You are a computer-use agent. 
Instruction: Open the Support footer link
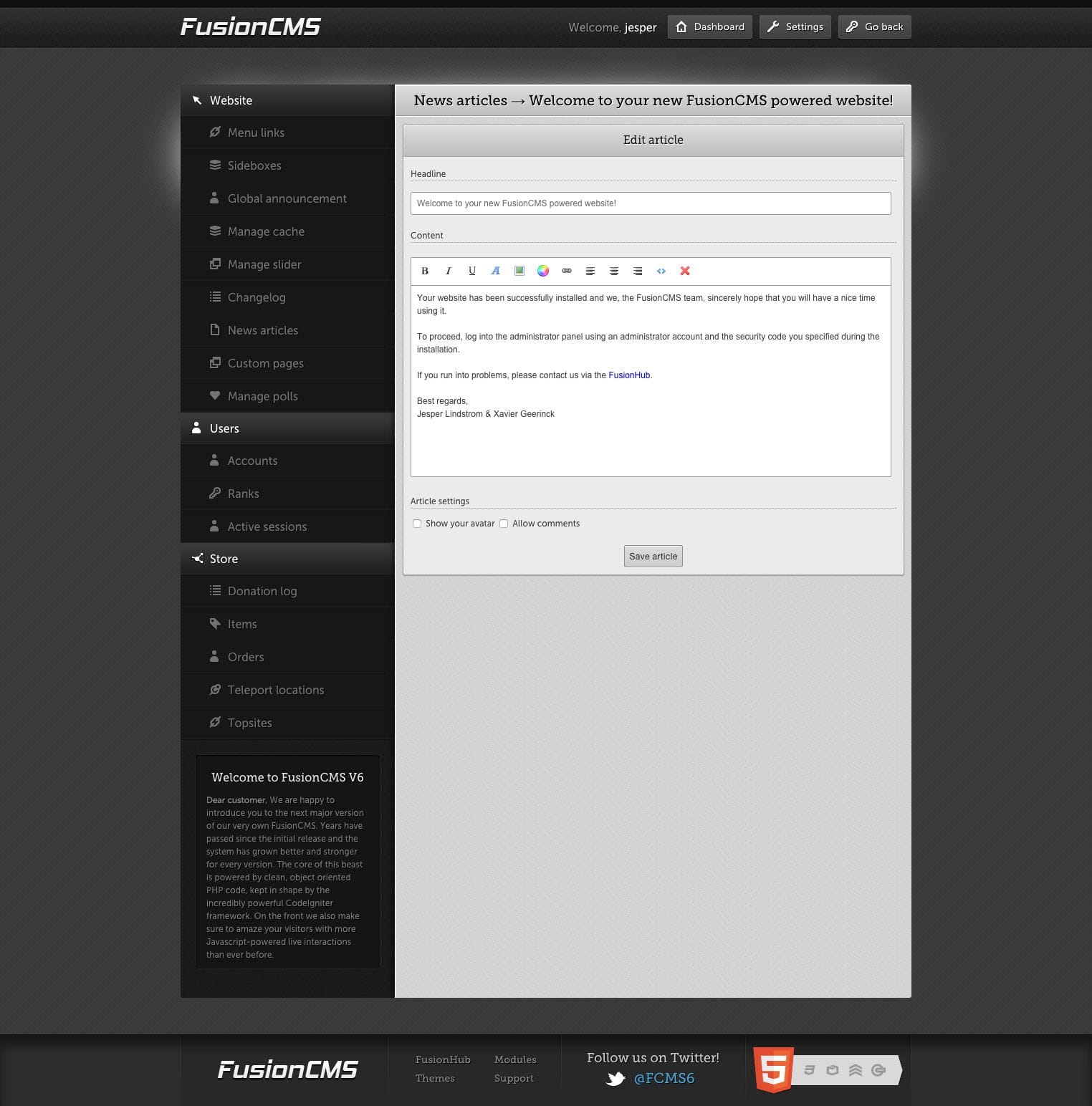(514, 1078)
